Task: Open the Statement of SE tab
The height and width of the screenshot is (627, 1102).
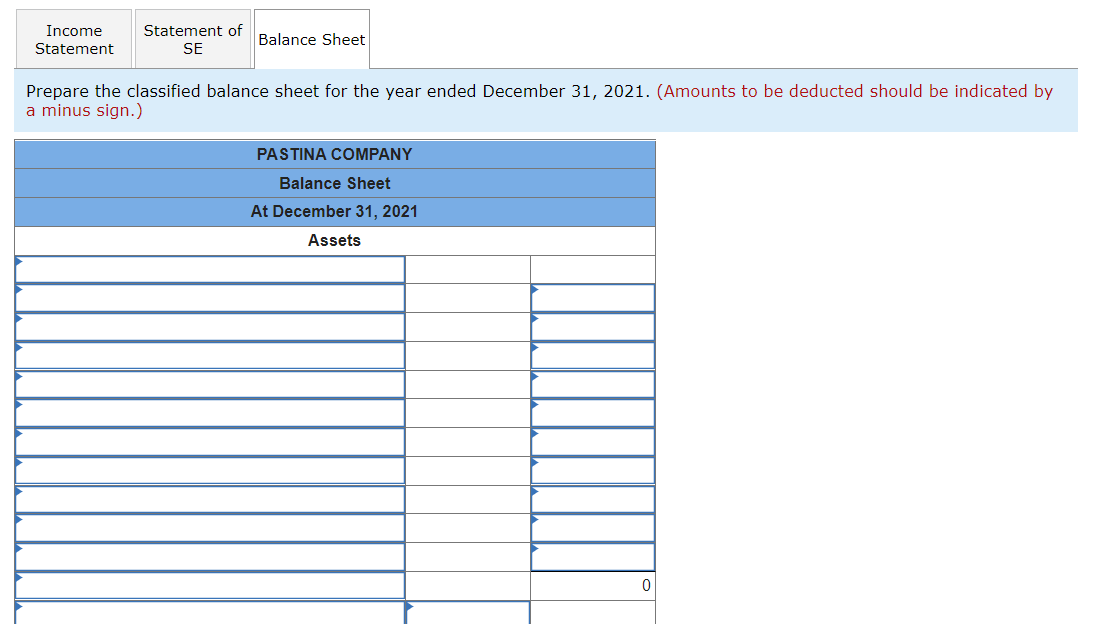Action: pos(192,39)
